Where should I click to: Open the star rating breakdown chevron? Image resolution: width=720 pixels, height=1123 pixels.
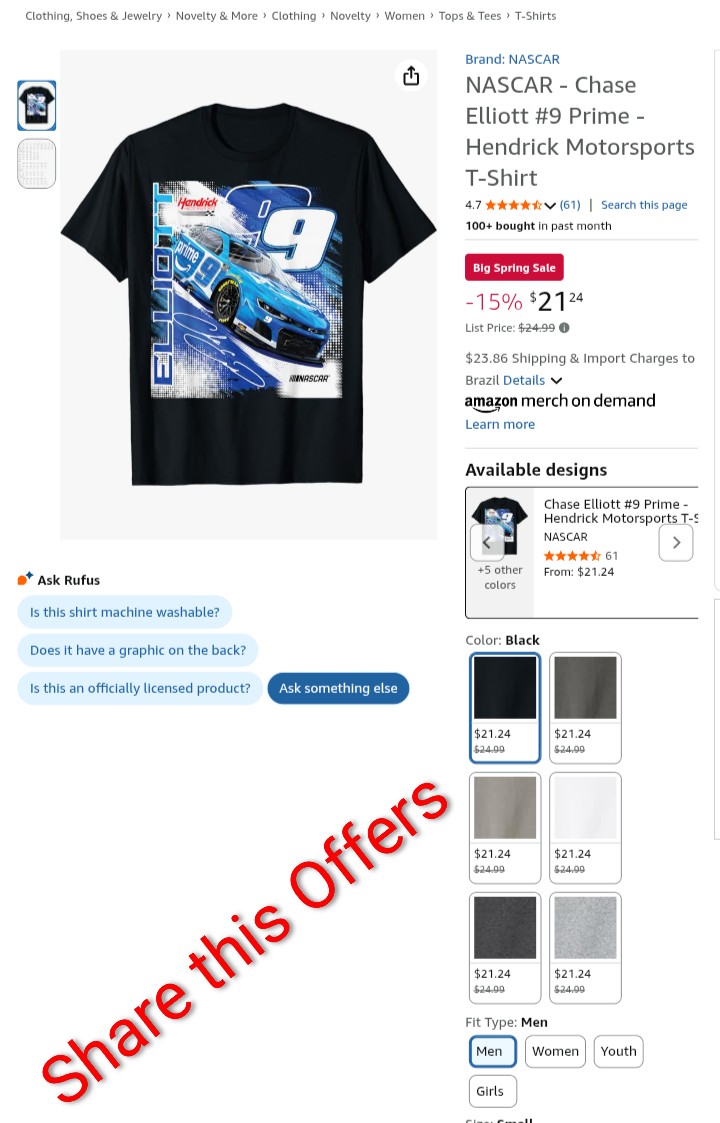(x=549, y=206)
